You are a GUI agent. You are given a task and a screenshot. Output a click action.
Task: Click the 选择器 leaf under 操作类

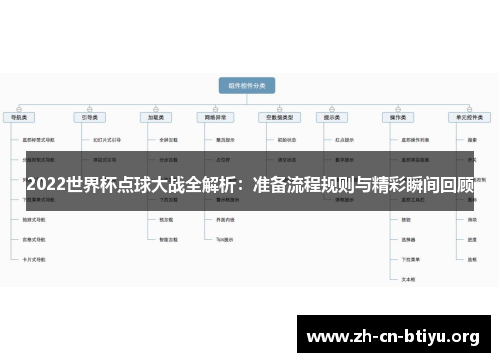pos(408,240)
